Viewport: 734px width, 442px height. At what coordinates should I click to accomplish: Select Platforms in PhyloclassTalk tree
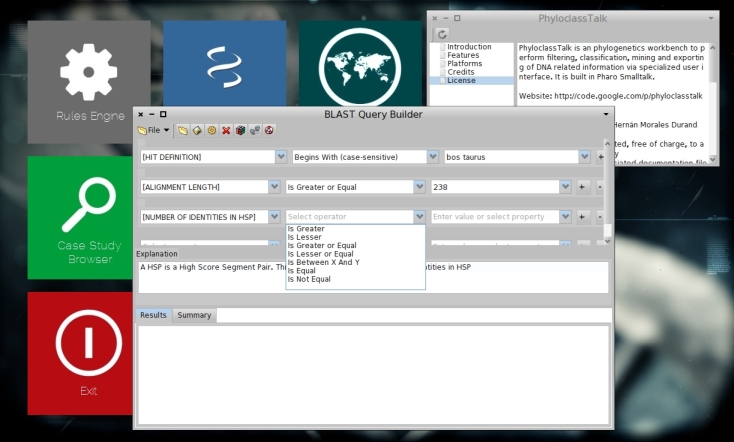(464, 64)
